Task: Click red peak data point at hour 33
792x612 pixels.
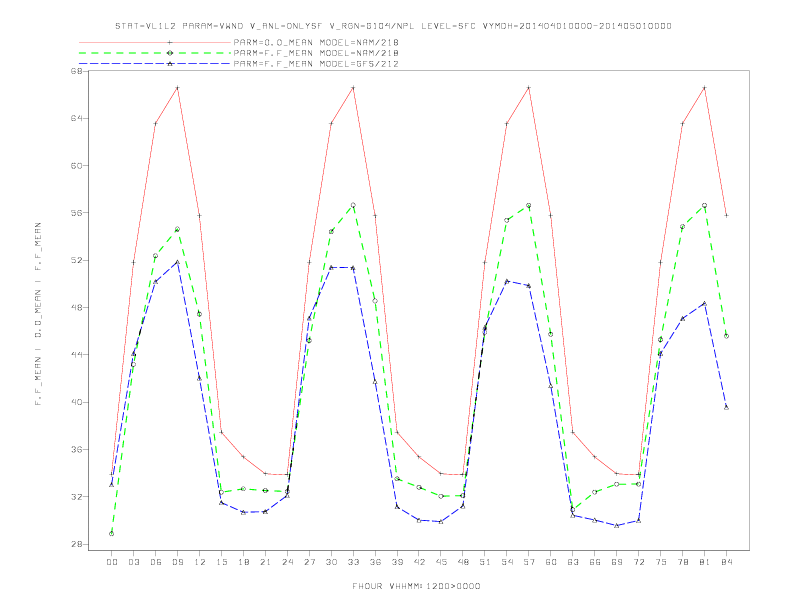Action: 353,88
